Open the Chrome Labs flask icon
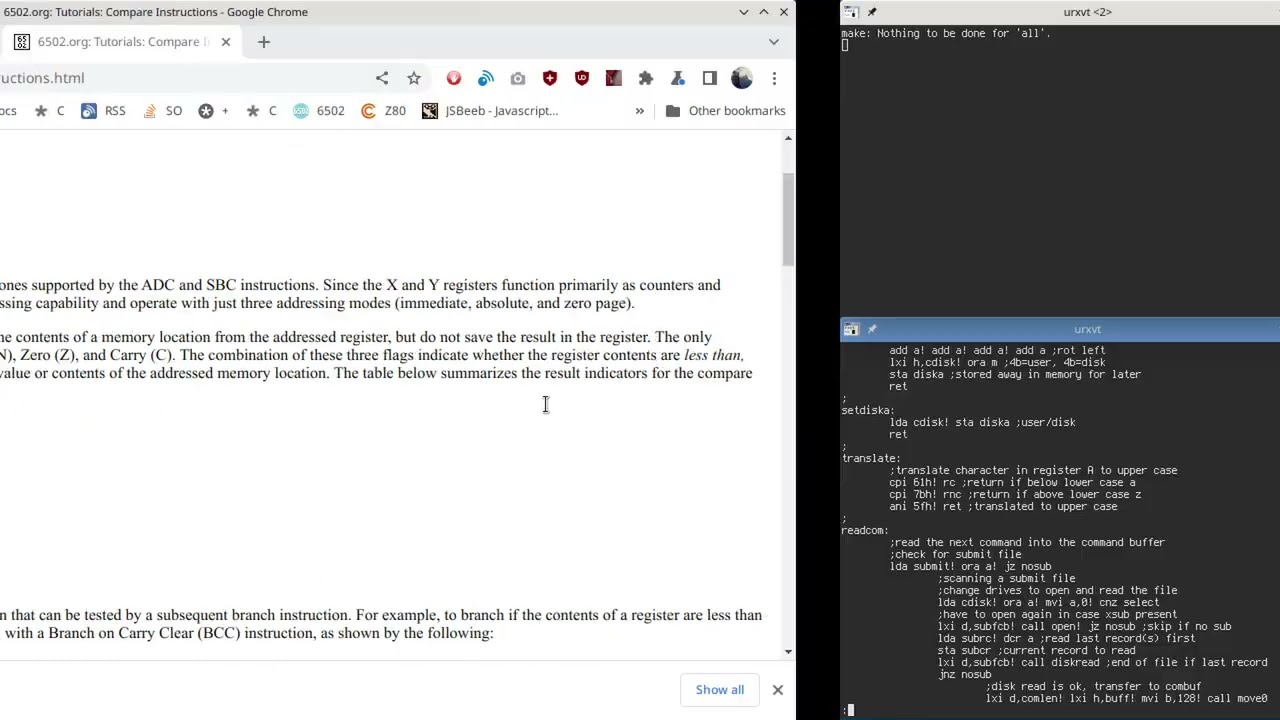 pyautogui.click(x=678, y=78)
